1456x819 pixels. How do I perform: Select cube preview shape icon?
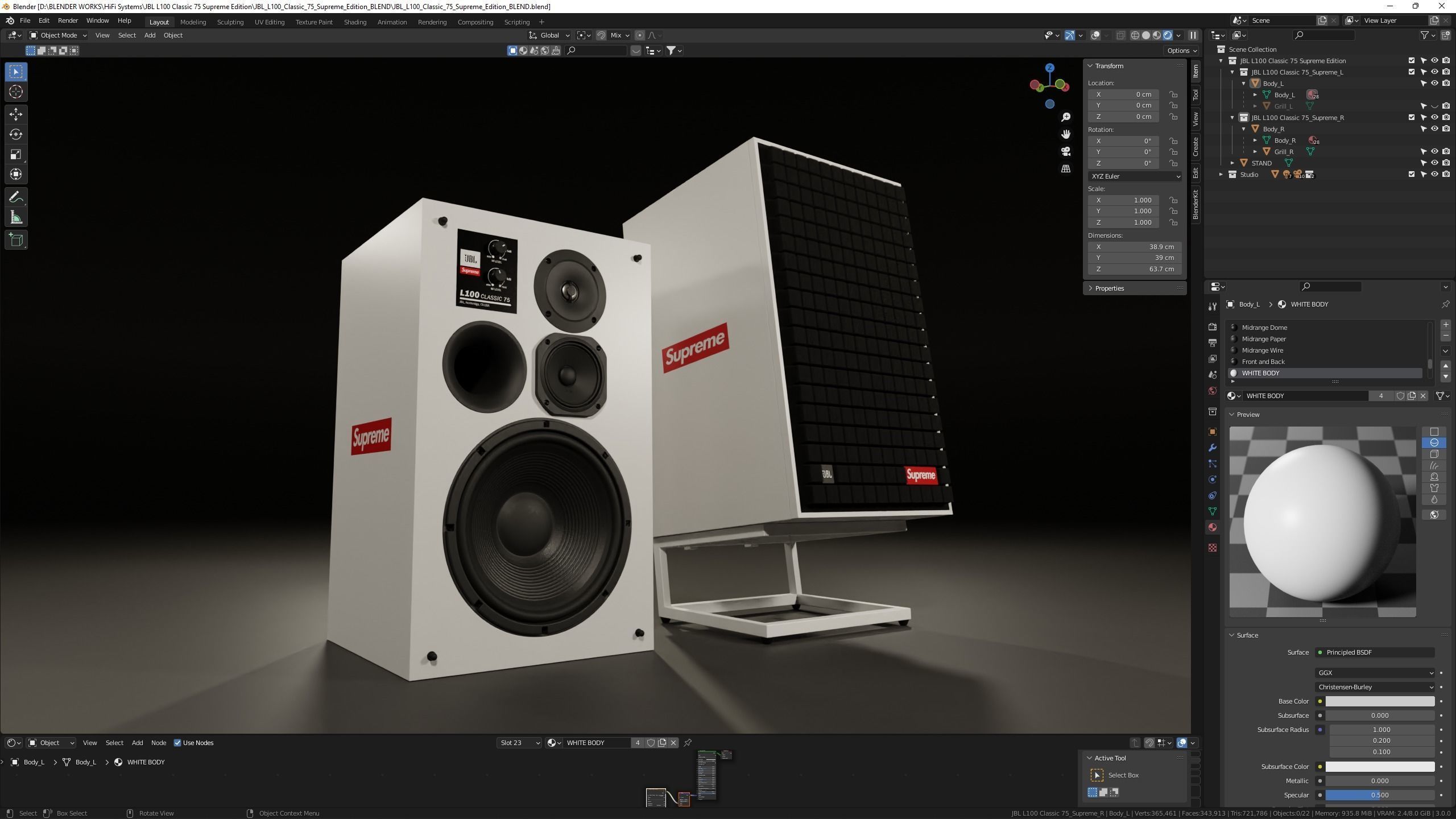[1434, 454]
